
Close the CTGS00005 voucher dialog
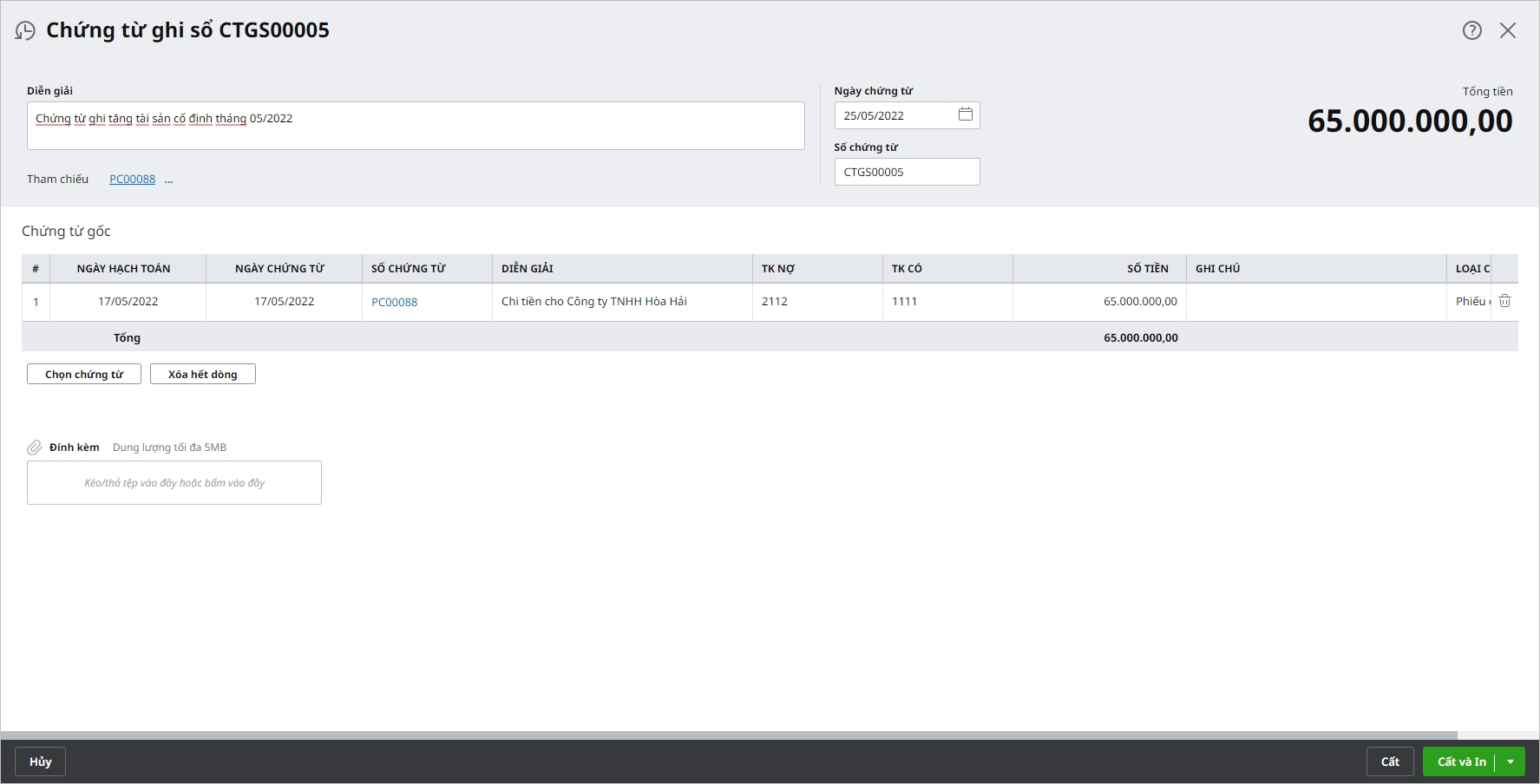pos(1508,30)
